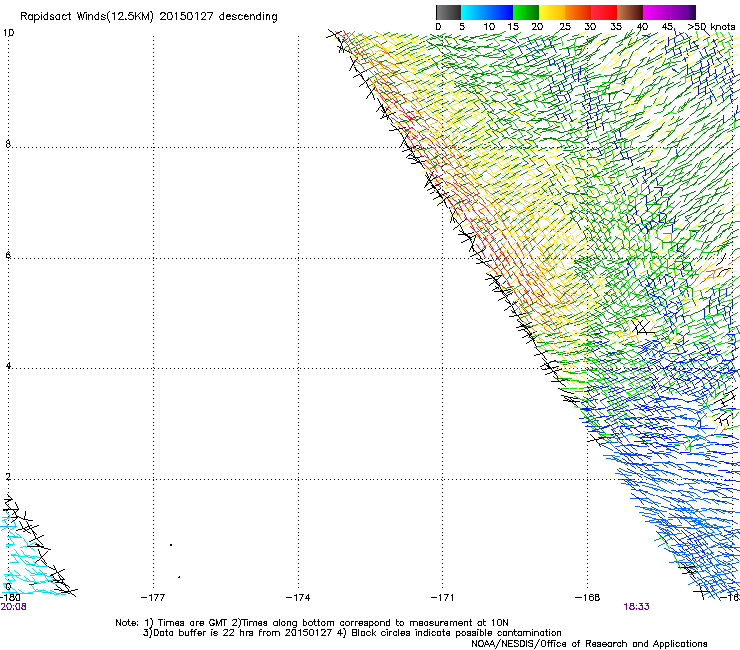The width and height of the screenshot is (740, 650).
Task: Click the latitude label '8'
Action: point(8,144)
